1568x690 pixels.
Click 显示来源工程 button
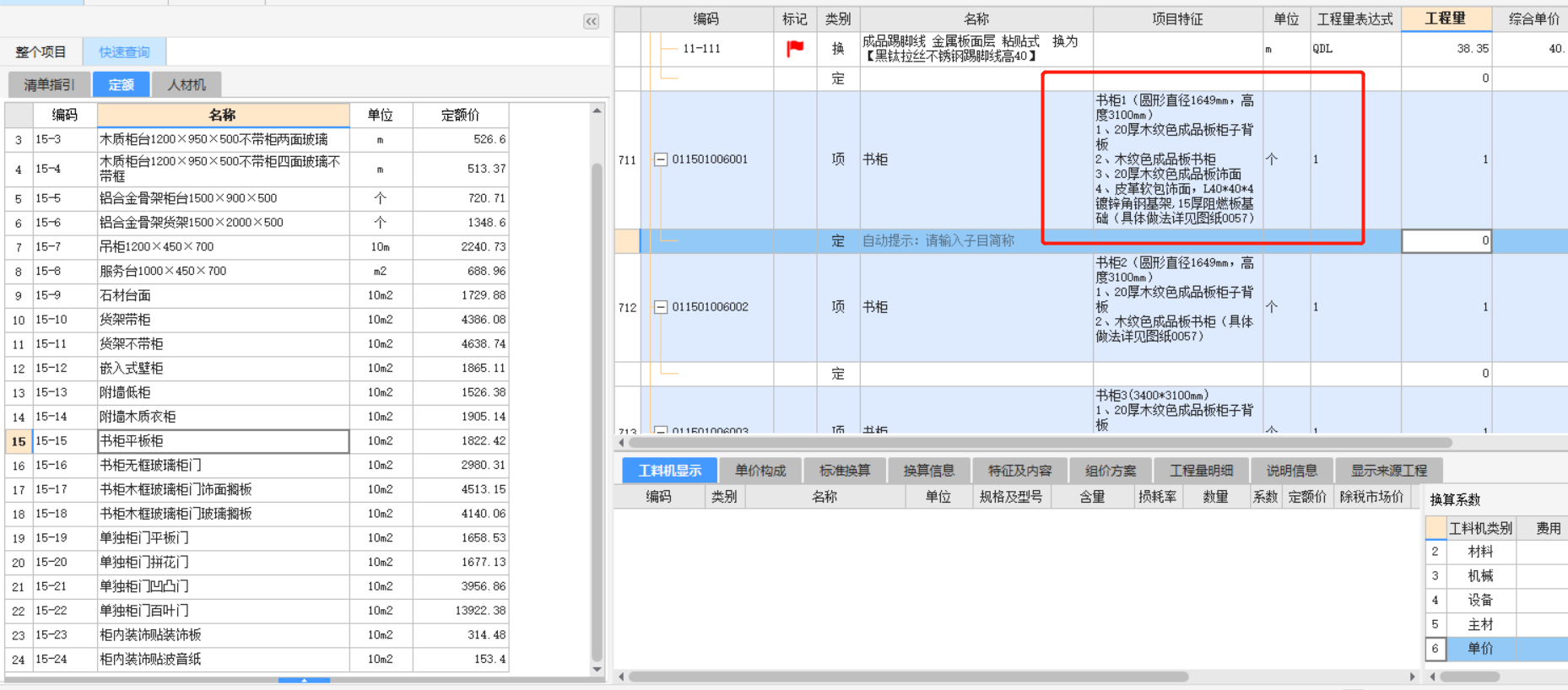click(1389, 471)
